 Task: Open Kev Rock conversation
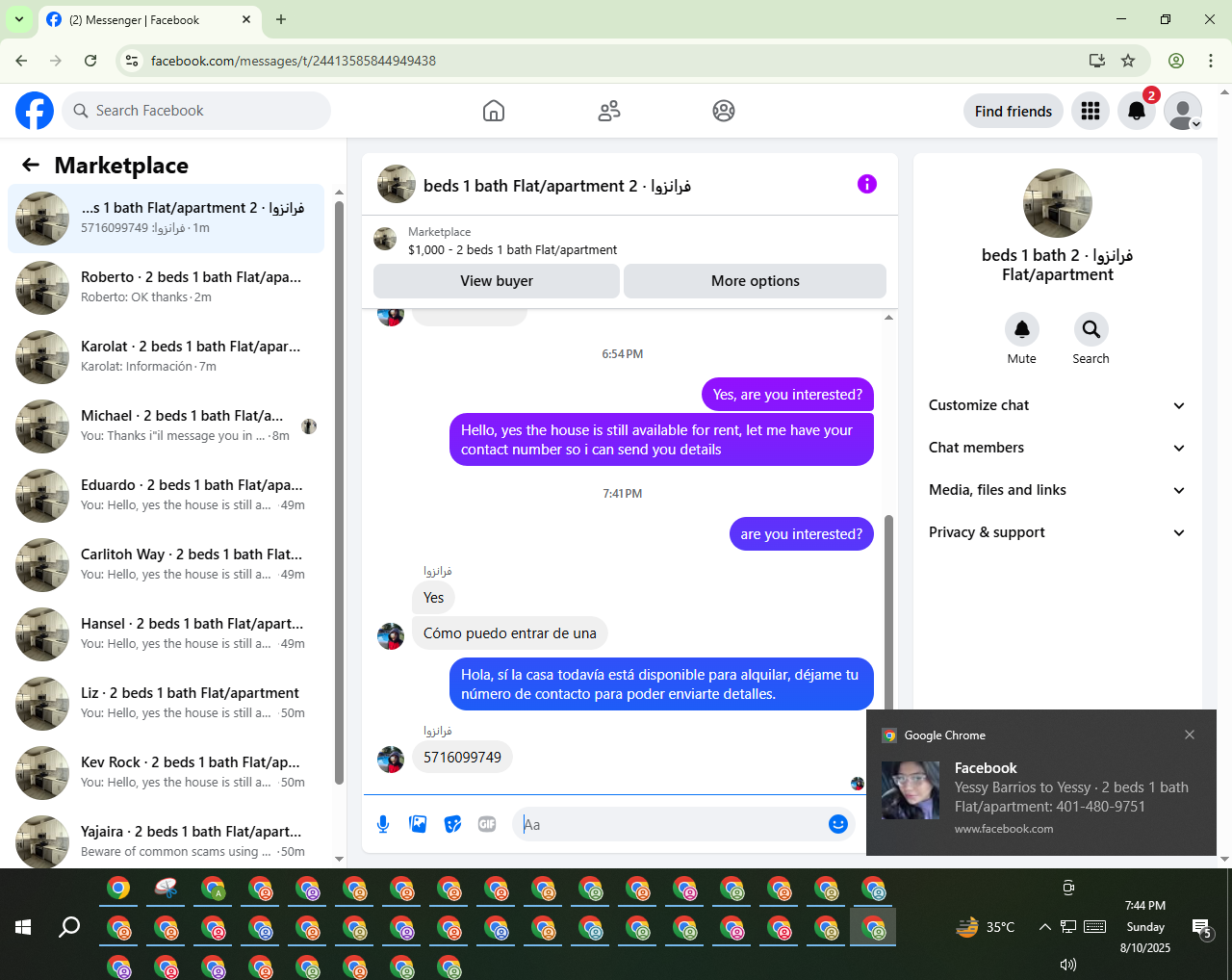click(x=166, y=773)
